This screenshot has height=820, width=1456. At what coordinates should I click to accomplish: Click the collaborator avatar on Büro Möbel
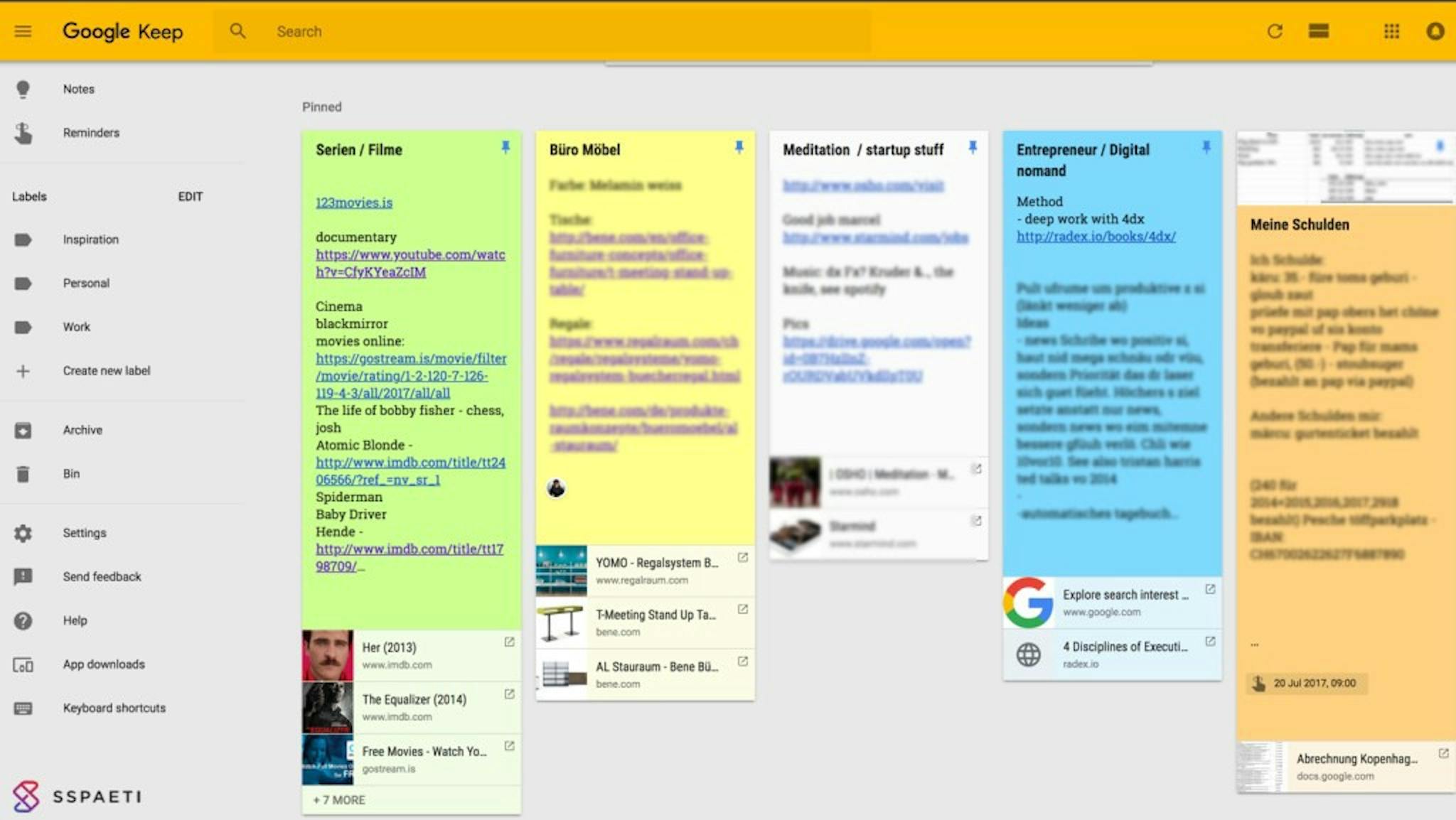(556, 488)
